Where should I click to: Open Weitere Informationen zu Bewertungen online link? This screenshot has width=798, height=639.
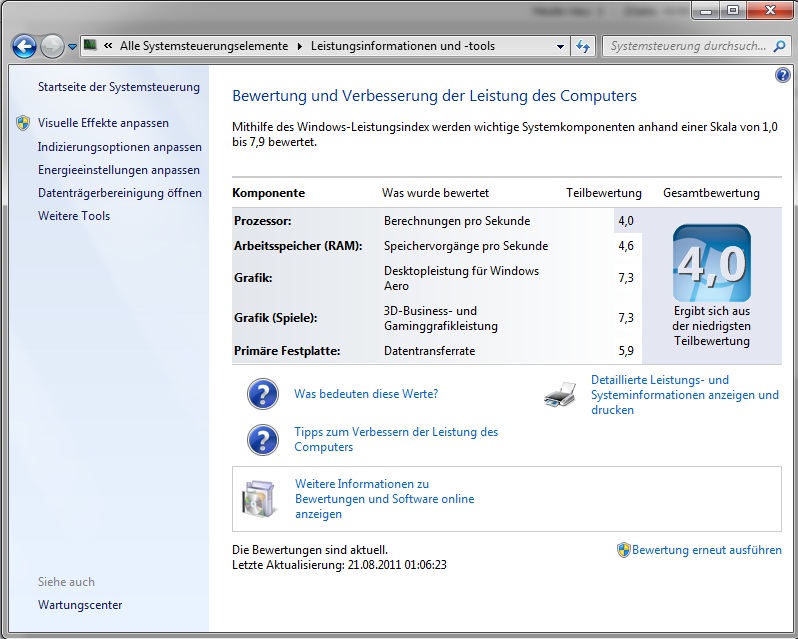click(384, 499)
